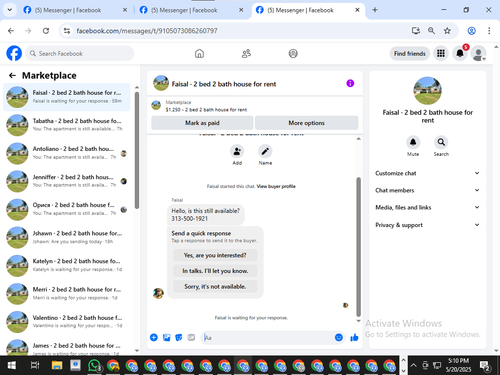Send 'Sorry, it's not available.' response
Image resolution: width=500 pixels, height=375 pixels.
click(x=215, y=286)
